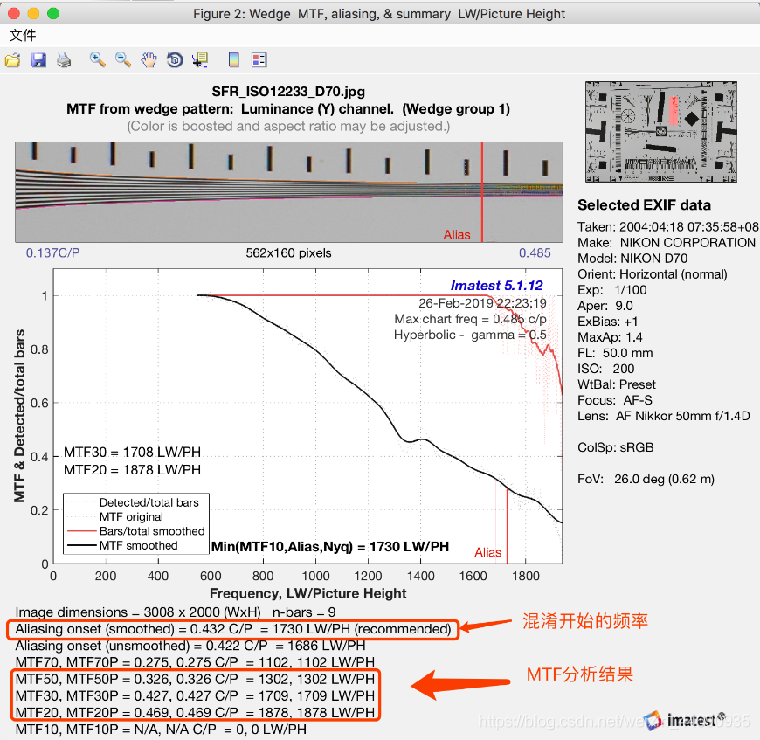Click the 'MTF30, MTF30P' result line
This screenshot has width=760, height=740.
click(x=195, y=696)
